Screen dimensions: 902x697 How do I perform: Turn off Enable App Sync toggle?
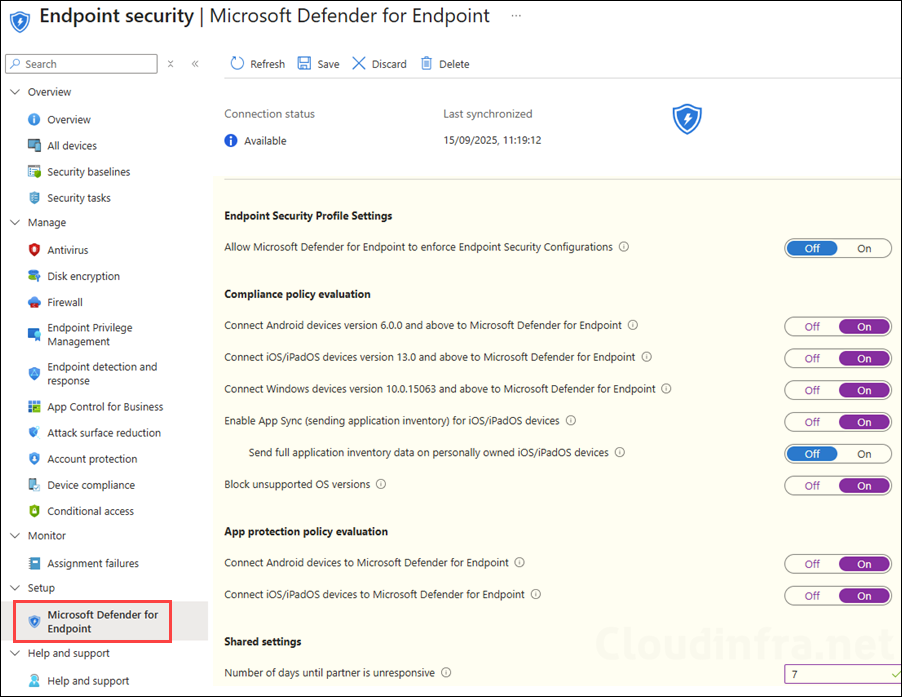[812, 422]
